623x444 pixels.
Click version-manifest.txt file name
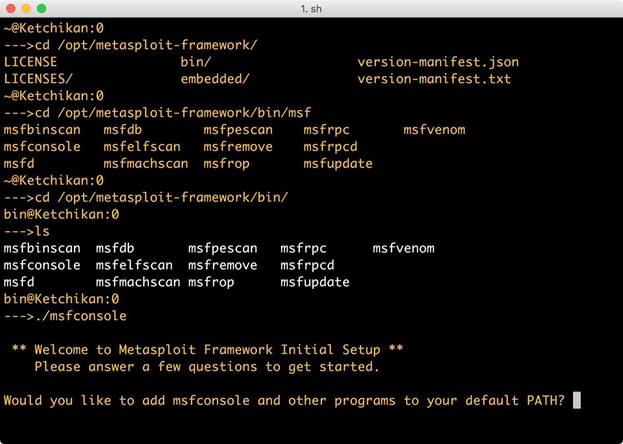pos(434,79)
